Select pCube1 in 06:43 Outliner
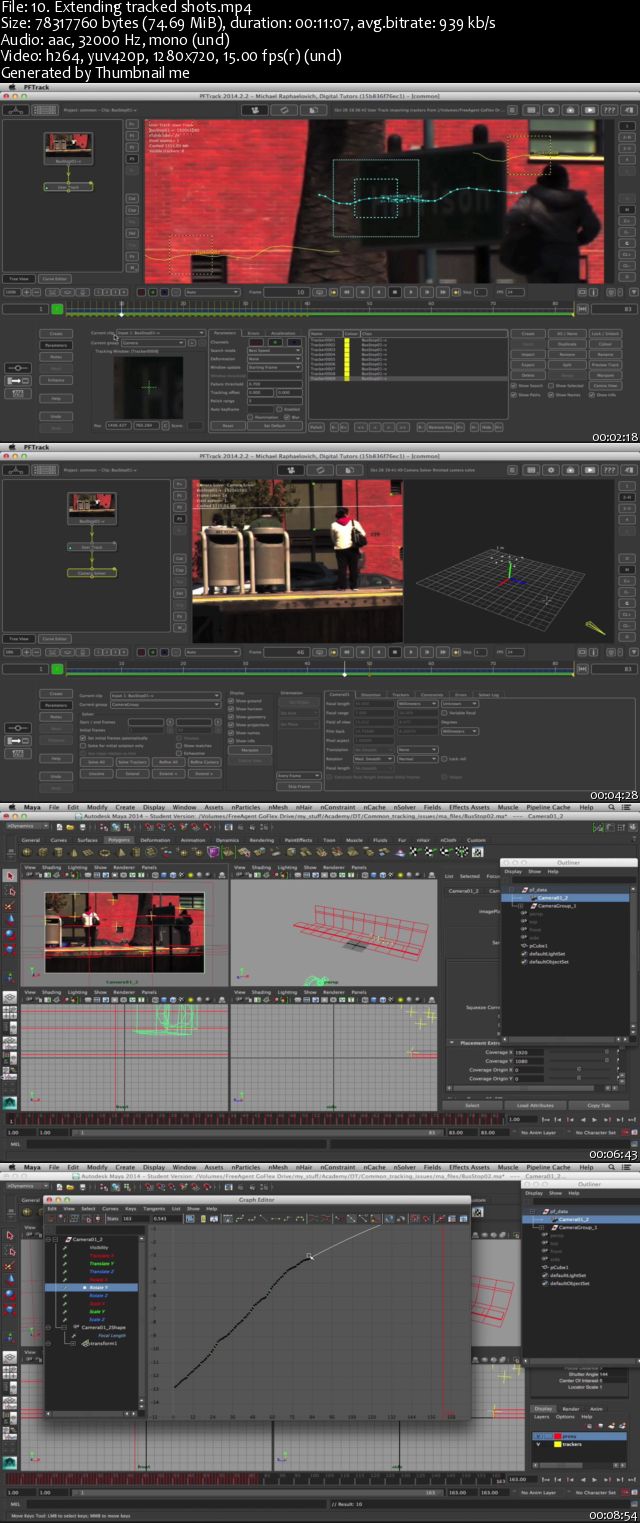The width and height of the screenshot is (640, 1523). point(538,946)
